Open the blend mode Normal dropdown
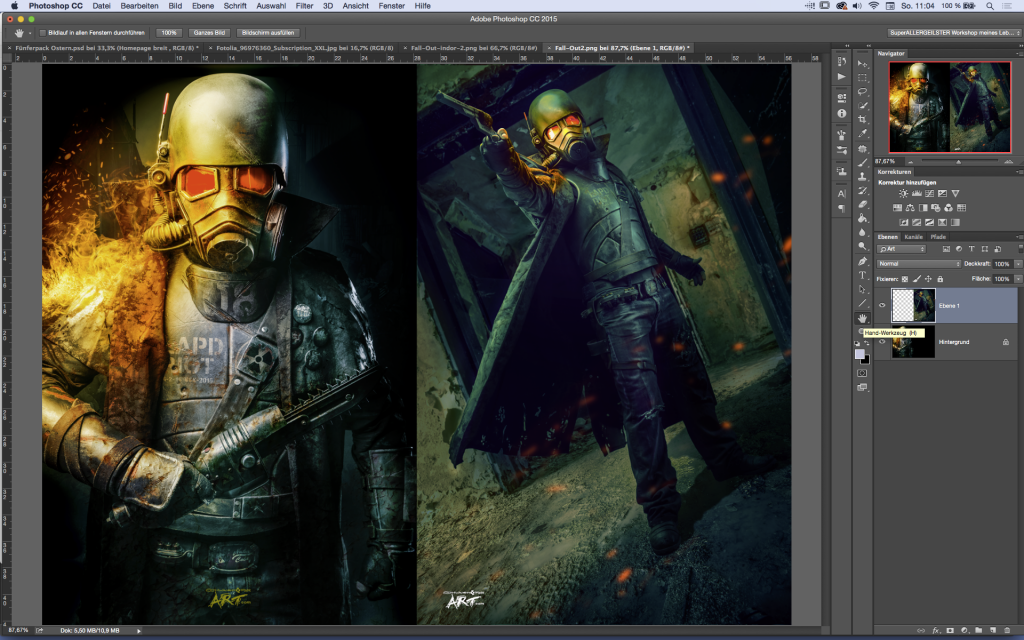Screen dimensions: 1024x640 click(x=918, y=264)
